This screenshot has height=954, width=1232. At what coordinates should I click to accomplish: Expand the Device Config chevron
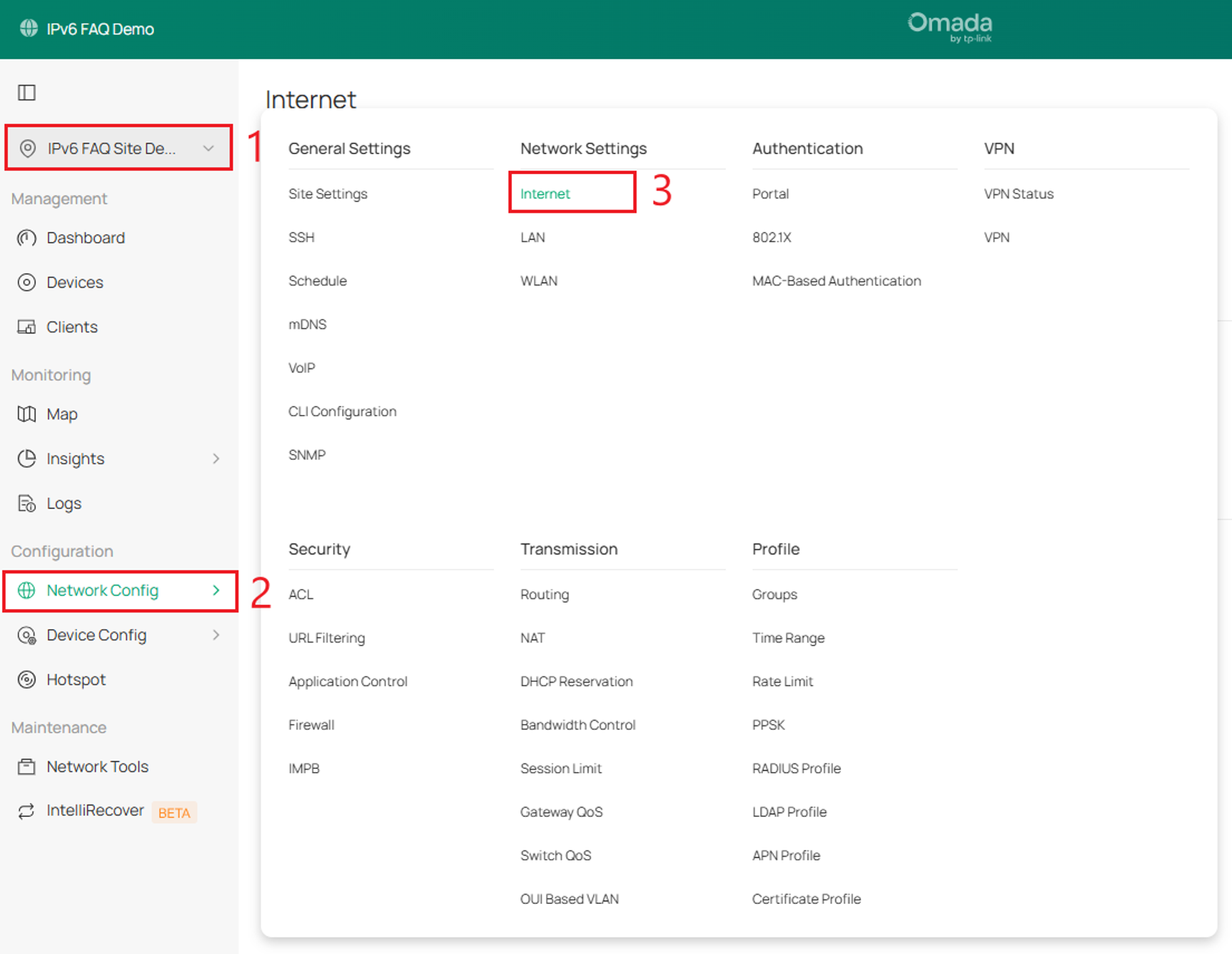216,635
